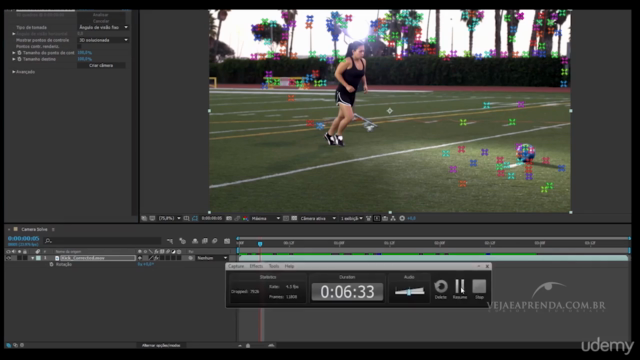Screen dimensions: 640x360
Task: Click the pause Resume recording button
Action: (x=460, y=287)
